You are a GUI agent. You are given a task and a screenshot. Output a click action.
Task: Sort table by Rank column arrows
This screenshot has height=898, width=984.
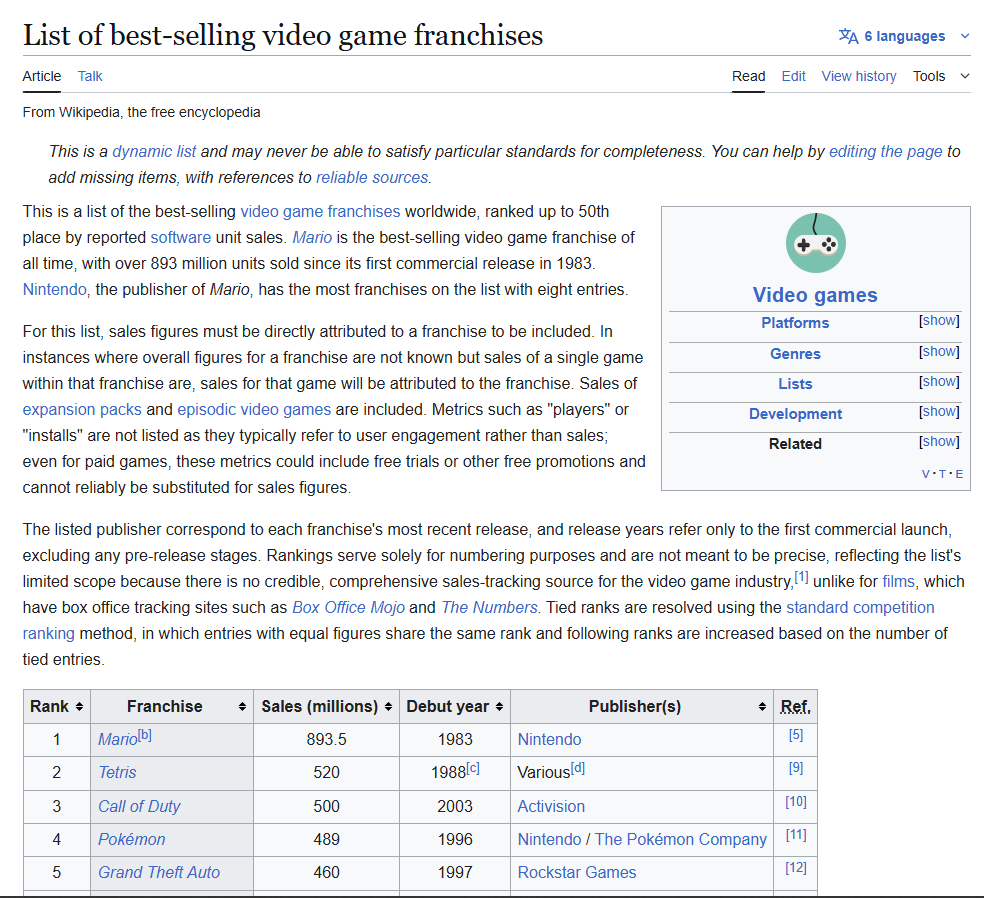[x=79, y=707]
